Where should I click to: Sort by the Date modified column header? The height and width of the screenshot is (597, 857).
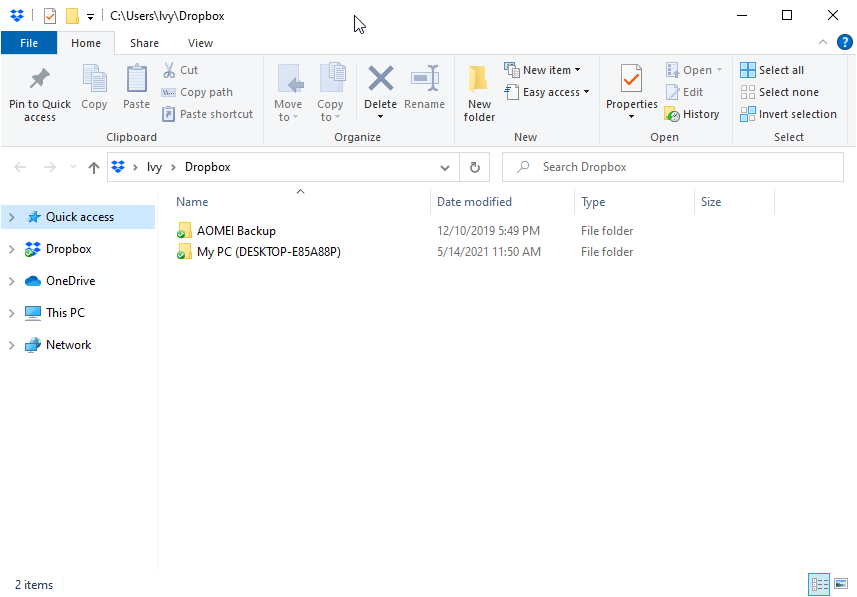coord(474,202)
